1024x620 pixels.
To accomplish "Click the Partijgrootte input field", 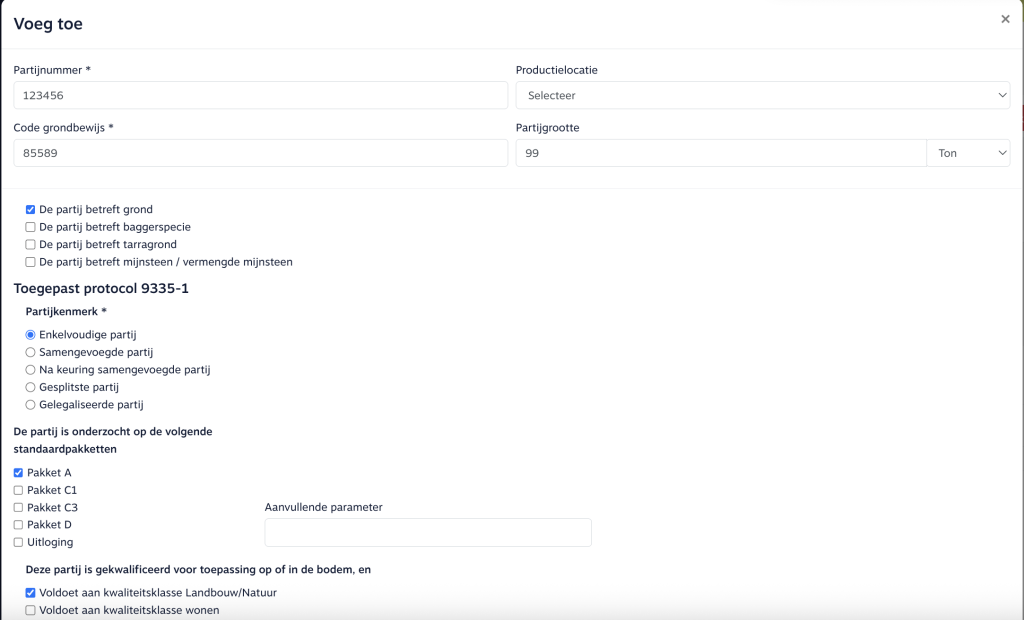I will [720, 153].
